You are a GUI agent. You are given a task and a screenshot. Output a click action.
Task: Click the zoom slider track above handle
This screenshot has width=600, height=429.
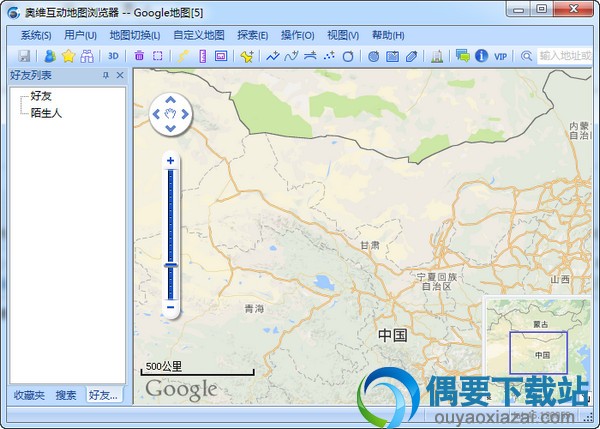(x=171, y=215)
